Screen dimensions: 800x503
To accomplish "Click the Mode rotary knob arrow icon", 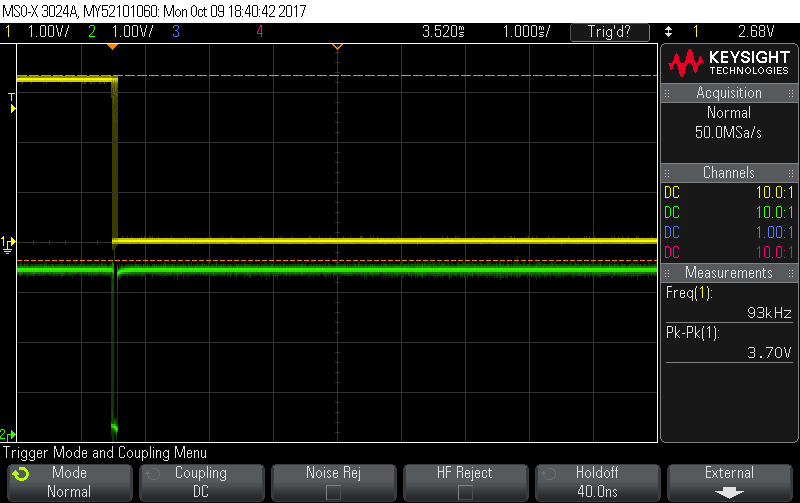I will tap(21, 474).
